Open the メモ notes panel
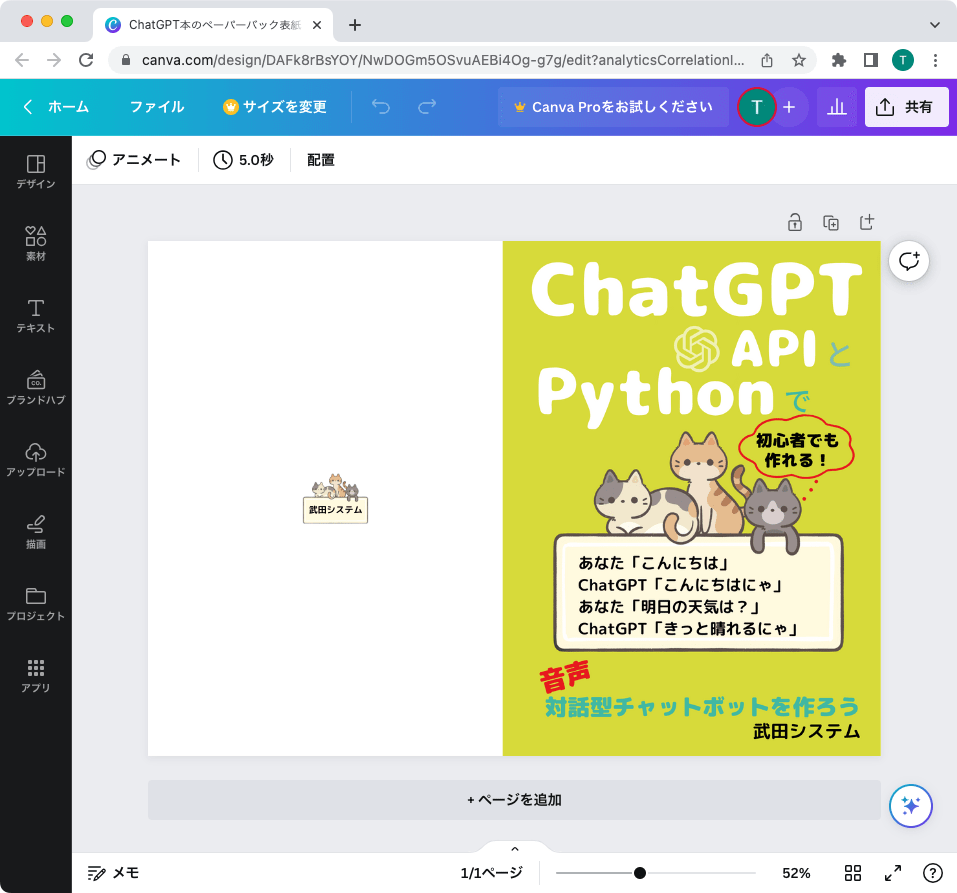Screen dimensions: 957x893 pyautogui.click(x=114, y=873)
